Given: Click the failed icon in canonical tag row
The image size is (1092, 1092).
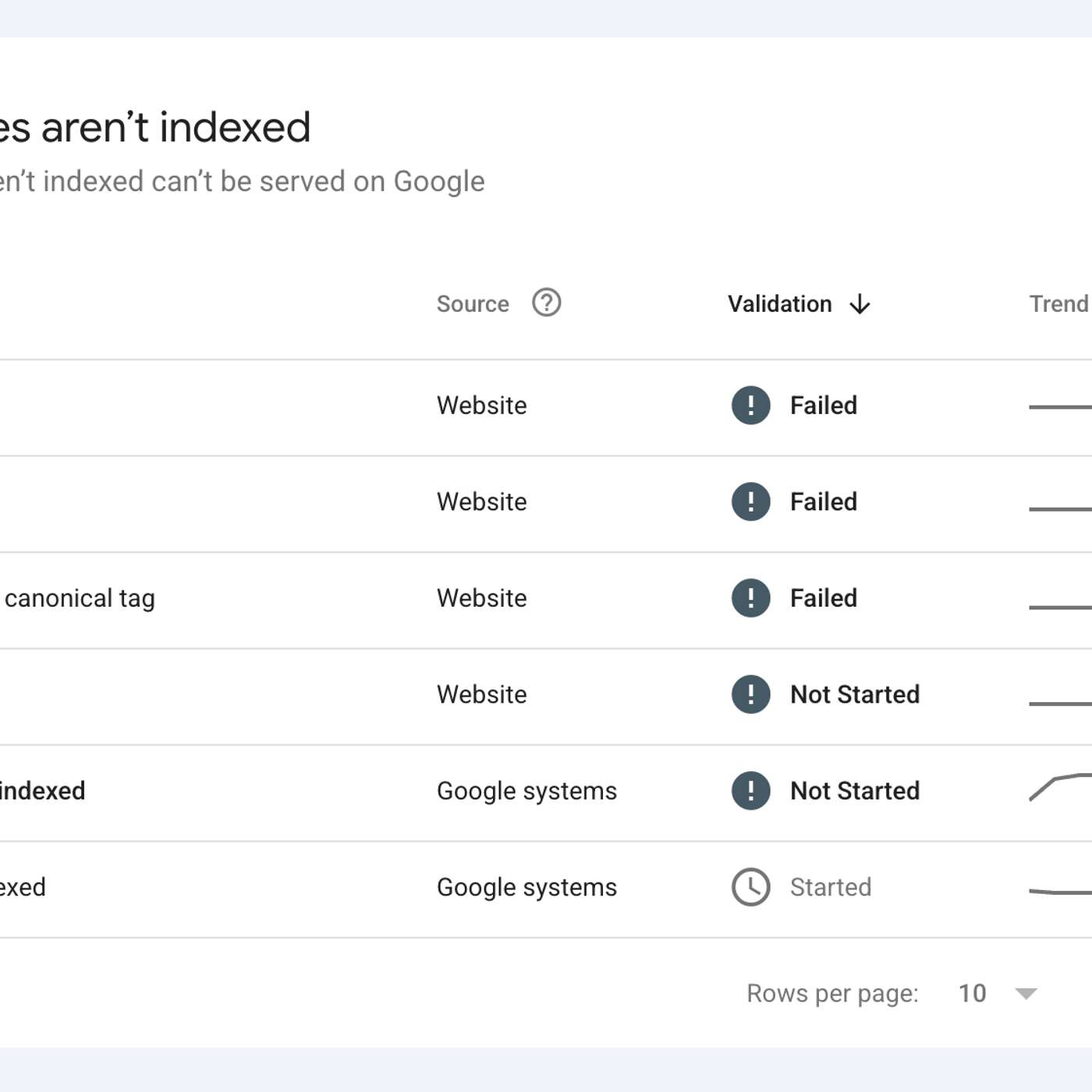Looking at the screenshot, I should [750, 598].
